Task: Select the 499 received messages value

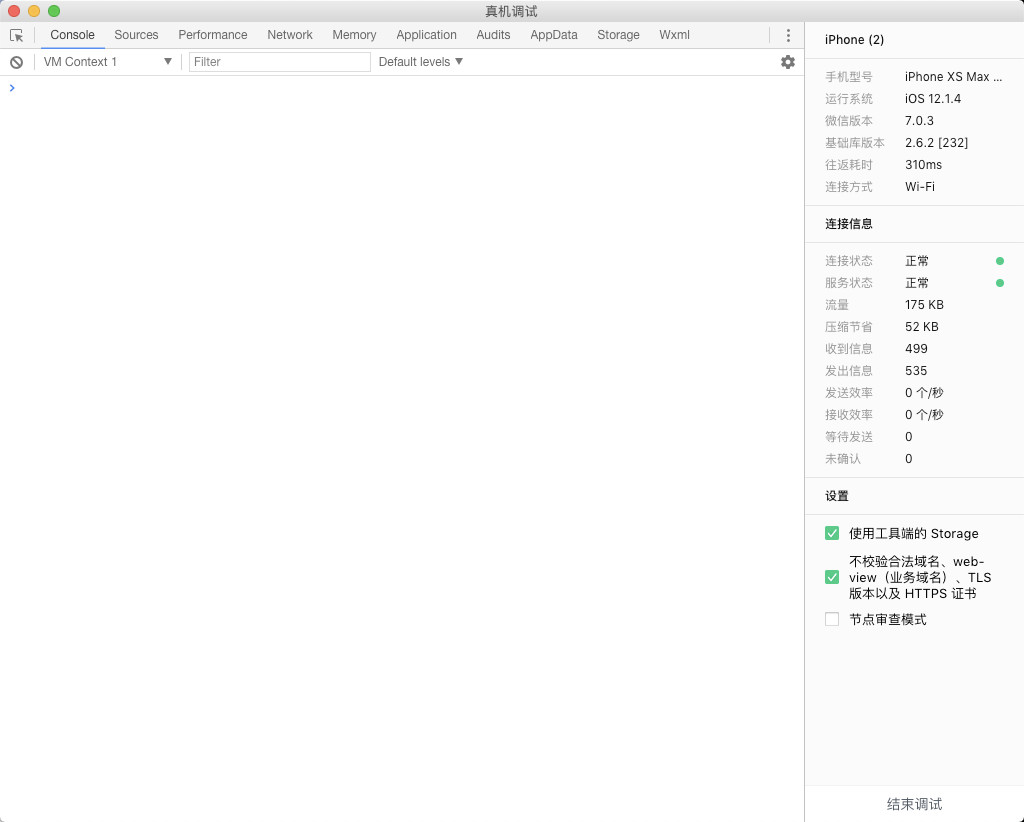Action: (x=916, y=349)
